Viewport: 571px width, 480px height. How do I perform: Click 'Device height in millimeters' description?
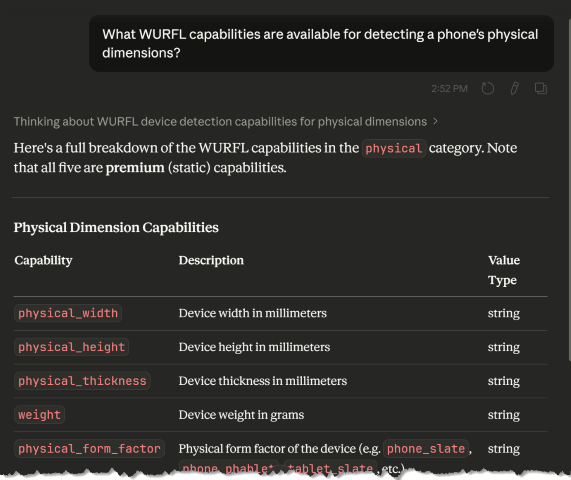(254, 347)
